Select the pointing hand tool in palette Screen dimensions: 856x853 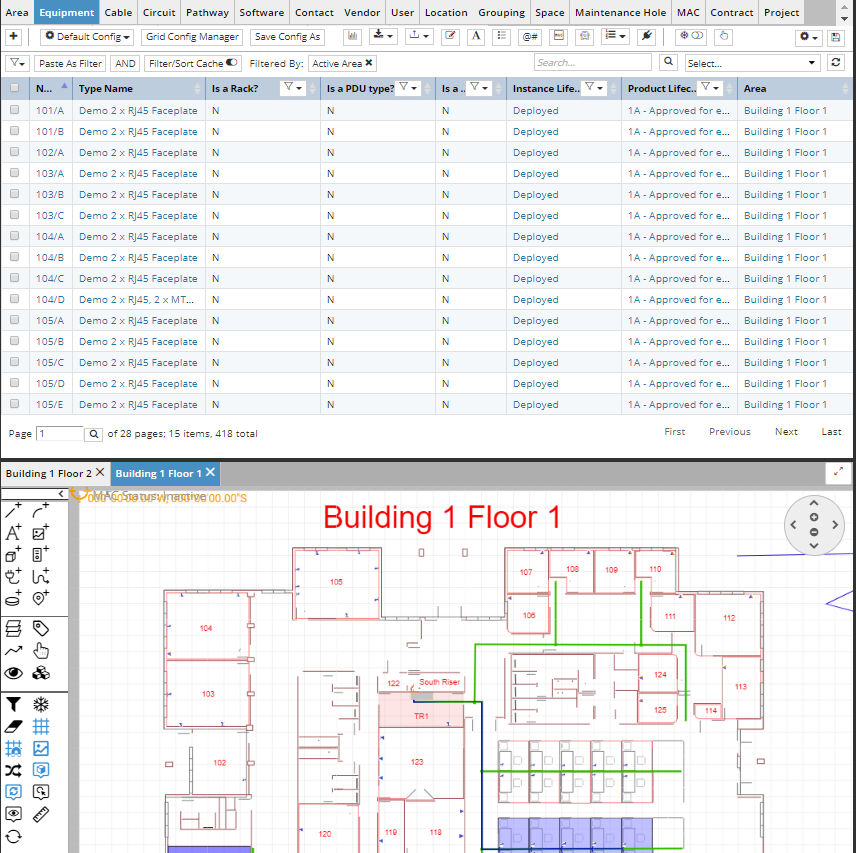(40, 651)
